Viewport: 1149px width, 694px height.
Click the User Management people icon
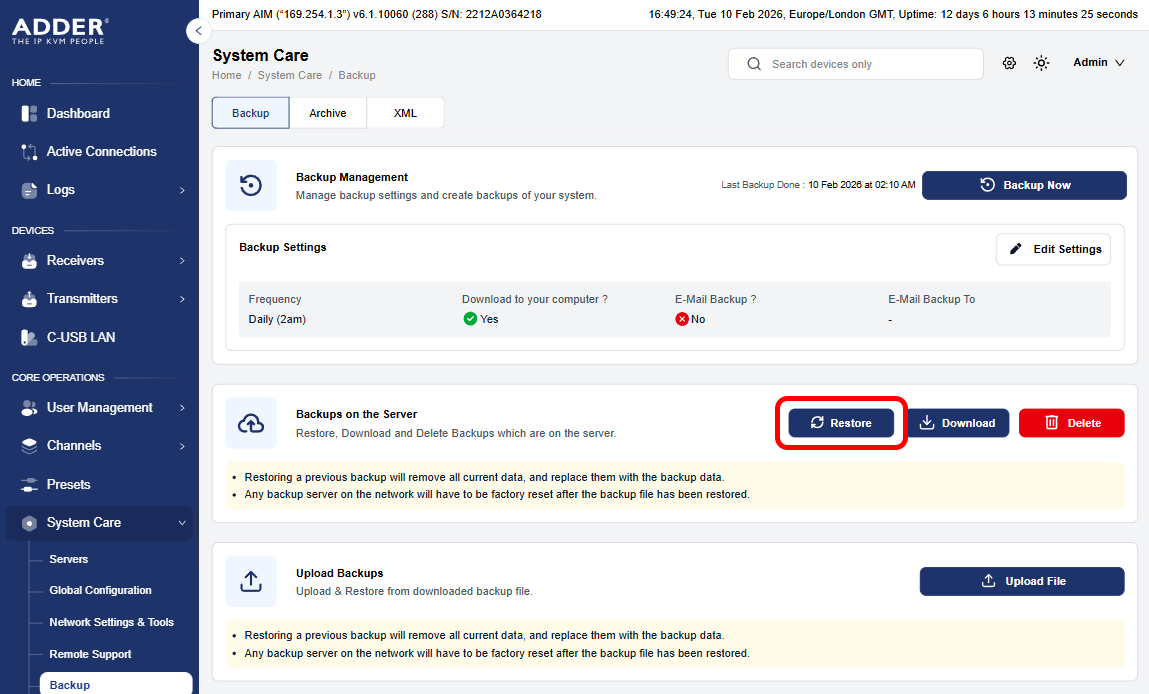pyautogui.click(x=29, y=408)
